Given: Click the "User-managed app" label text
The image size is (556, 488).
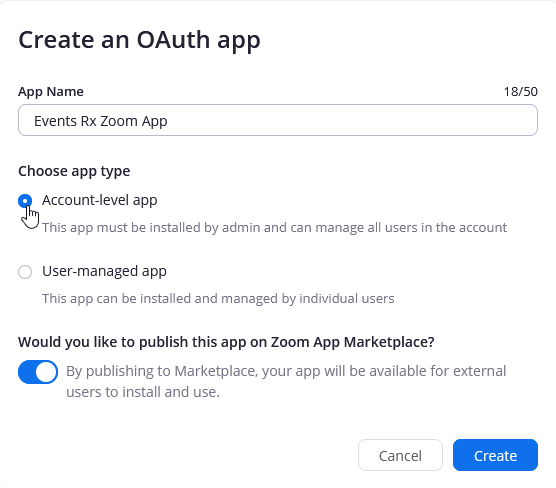Looking at the screenshot, I should point(104,271).
